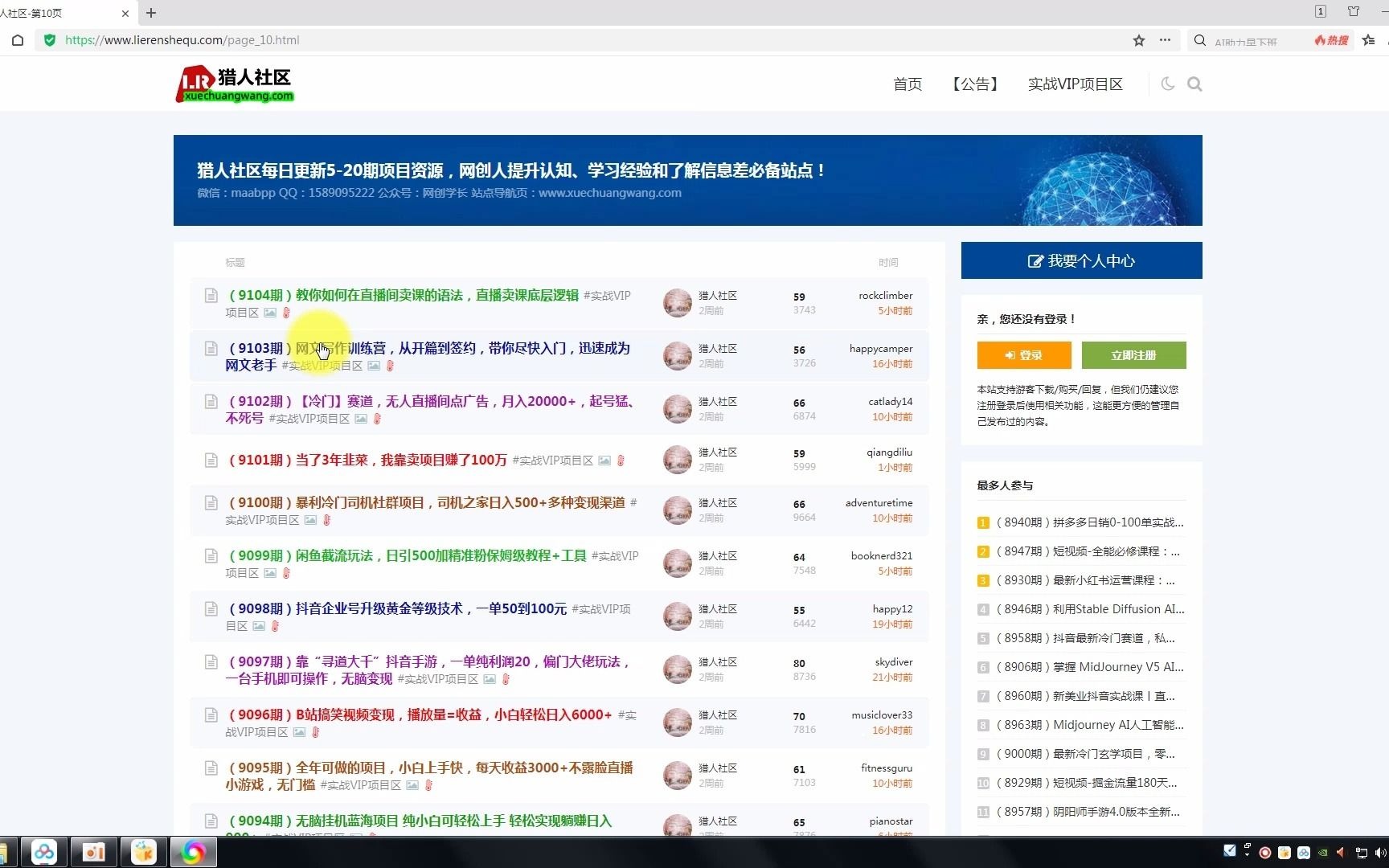Screen dimensions: 1389x868
Task: Open sidebar item 8946期 利用Stable Diffusion AI
Action: pyautogui.click(x=1091, y=609)
